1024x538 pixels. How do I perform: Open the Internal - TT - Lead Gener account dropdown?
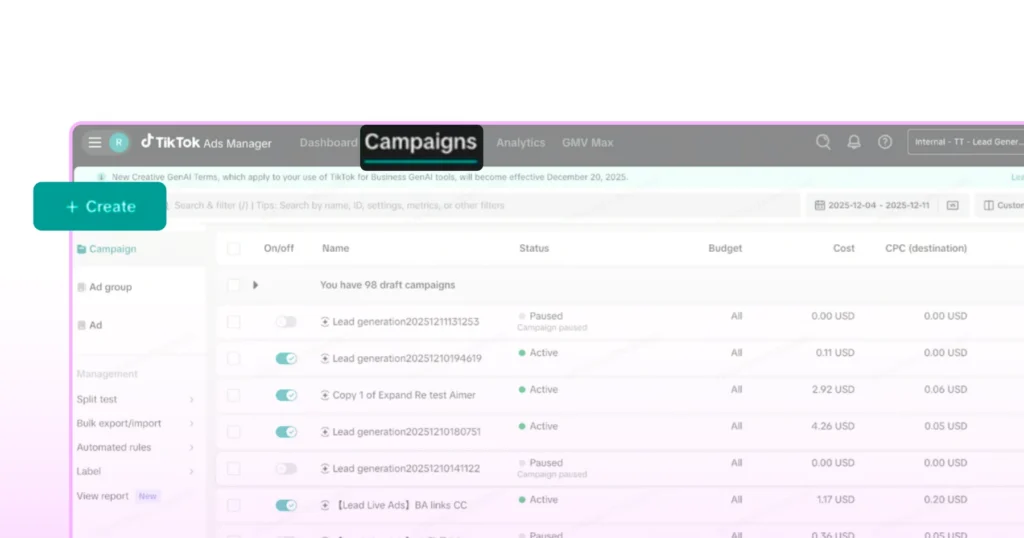click(966, 142)
